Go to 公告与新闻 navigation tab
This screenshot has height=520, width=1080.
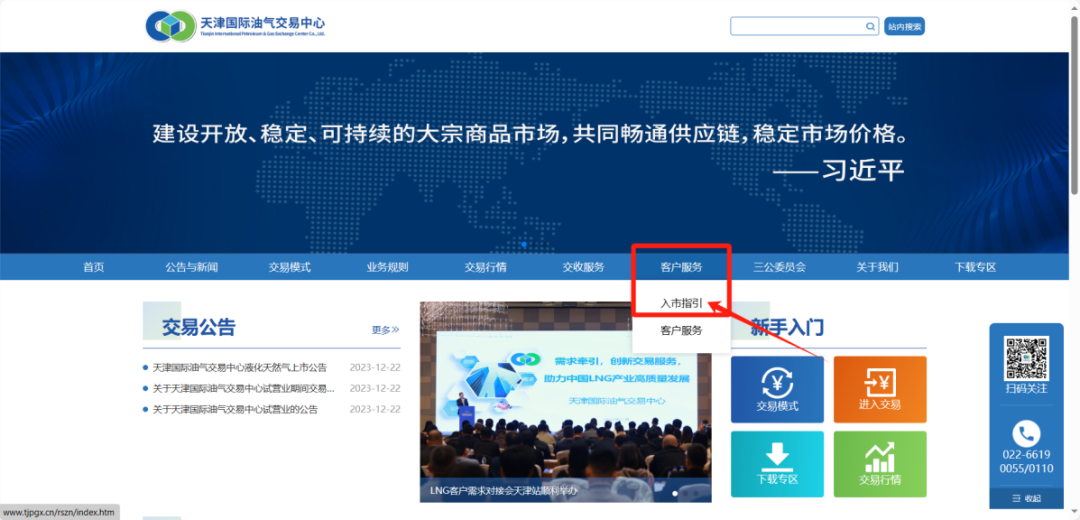point(191,267)
